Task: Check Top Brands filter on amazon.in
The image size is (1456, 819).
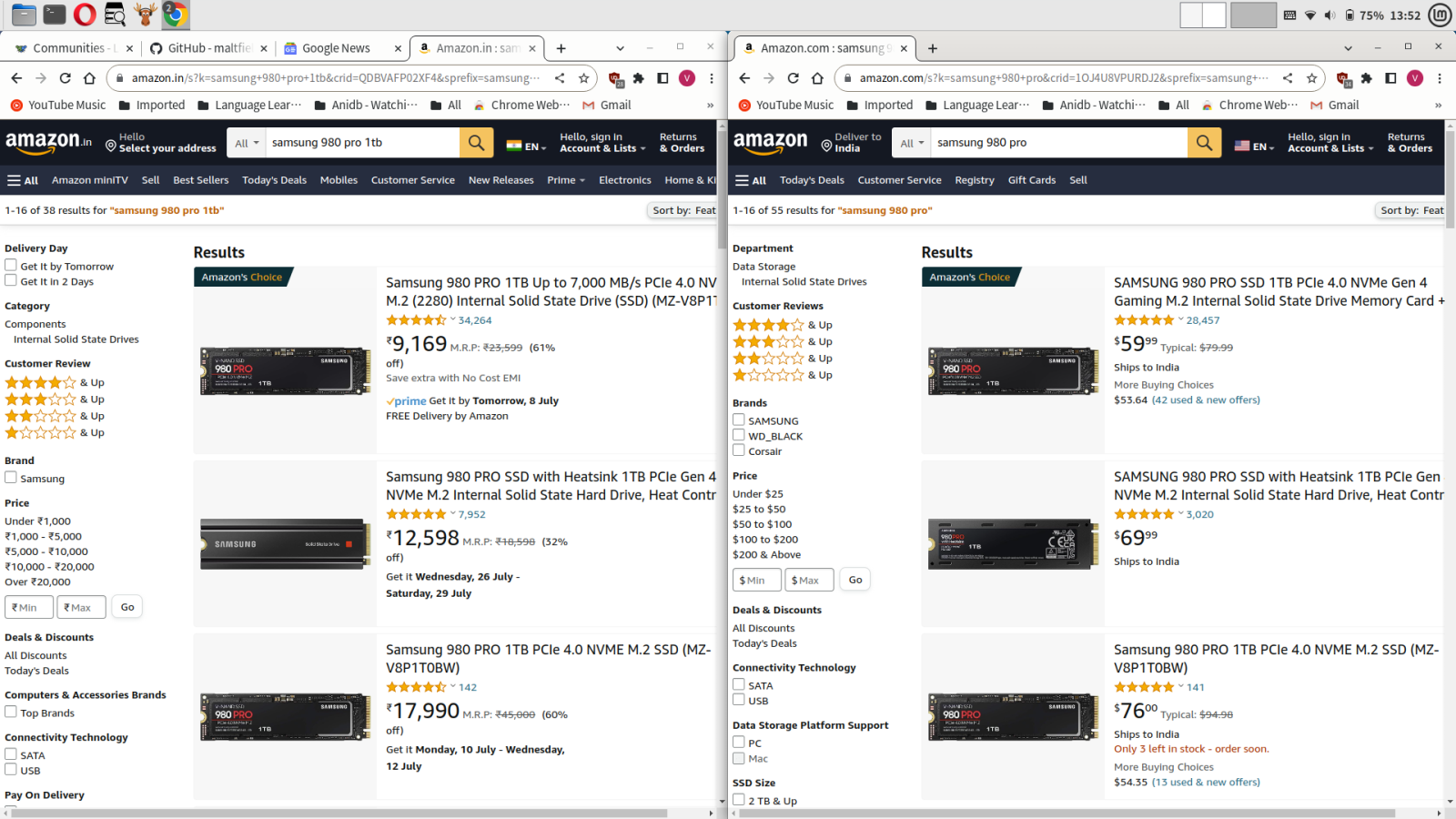Action: 11,713
